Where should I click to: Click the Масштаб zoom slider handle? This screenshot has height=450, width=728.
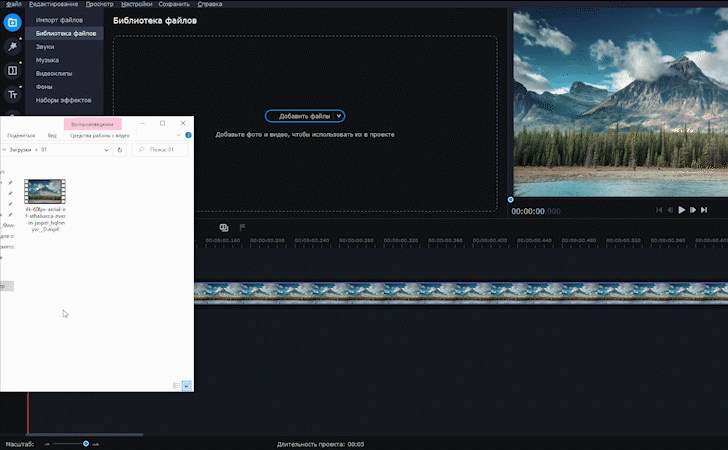click(x=86, y=443)
